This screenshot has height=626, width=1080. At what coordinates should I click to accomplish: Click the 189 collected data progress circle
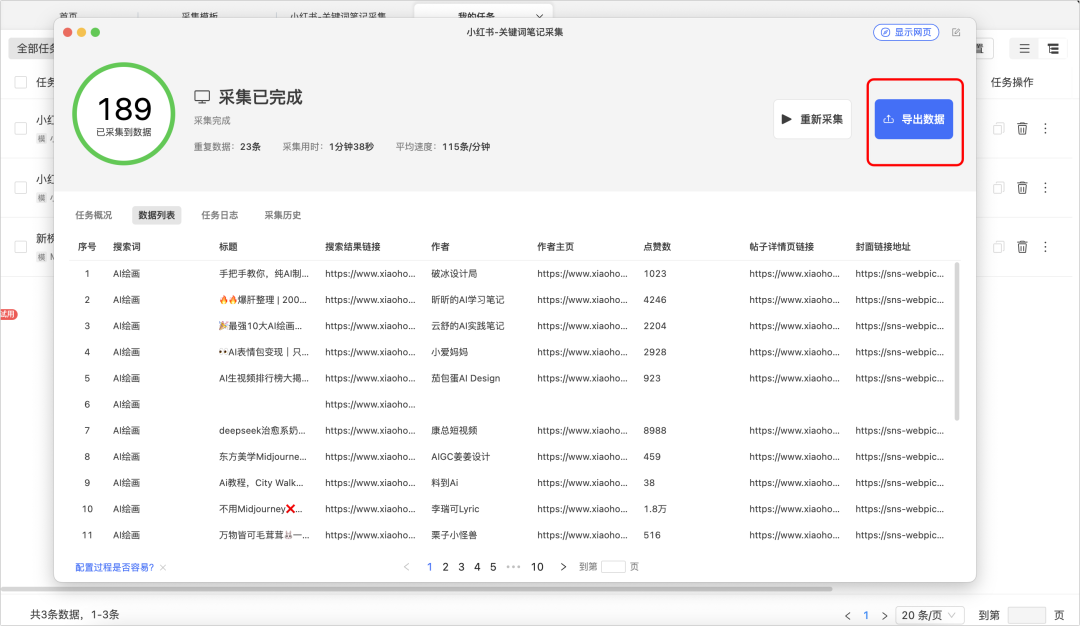(x=124, y=114)
